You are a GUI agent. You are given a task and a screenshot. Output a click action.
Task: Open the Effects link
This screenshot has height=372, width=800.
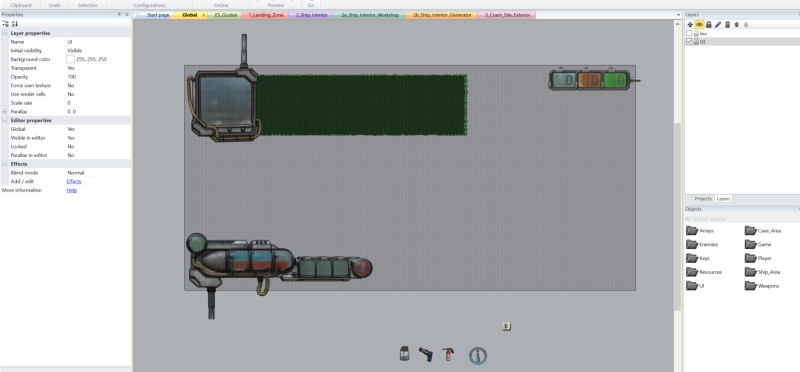coord(74,181)
